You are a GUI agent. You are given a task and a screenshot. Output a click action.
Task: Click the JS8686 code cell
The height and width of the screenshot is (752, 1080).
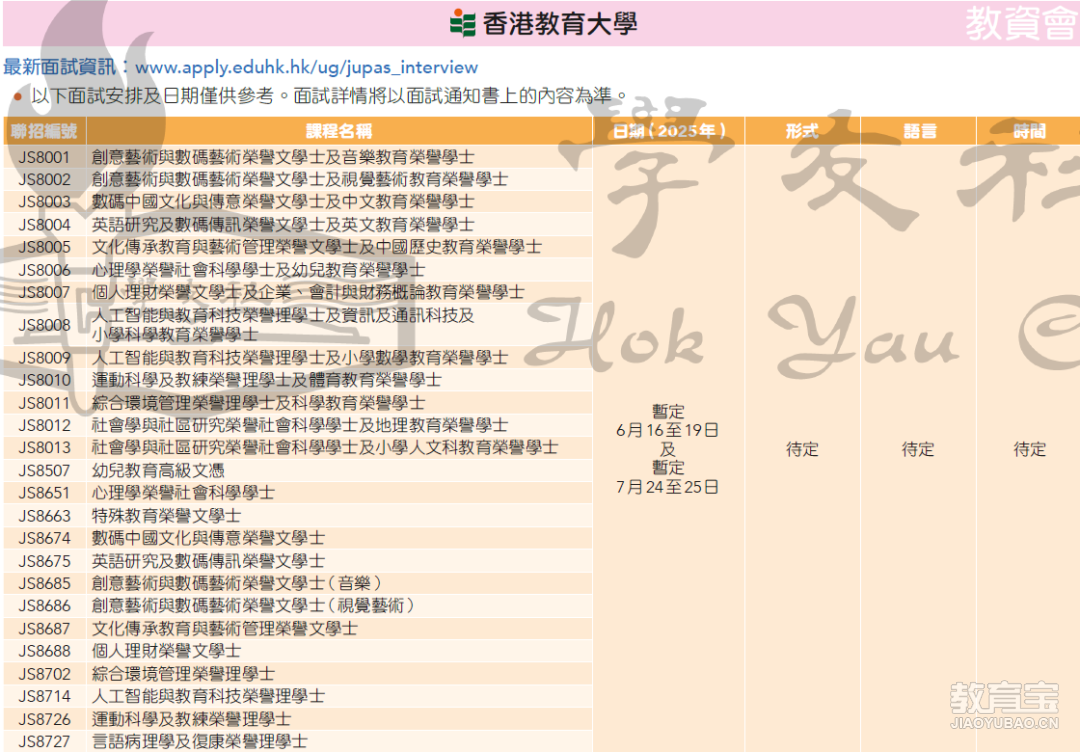(x=44, y=605)
